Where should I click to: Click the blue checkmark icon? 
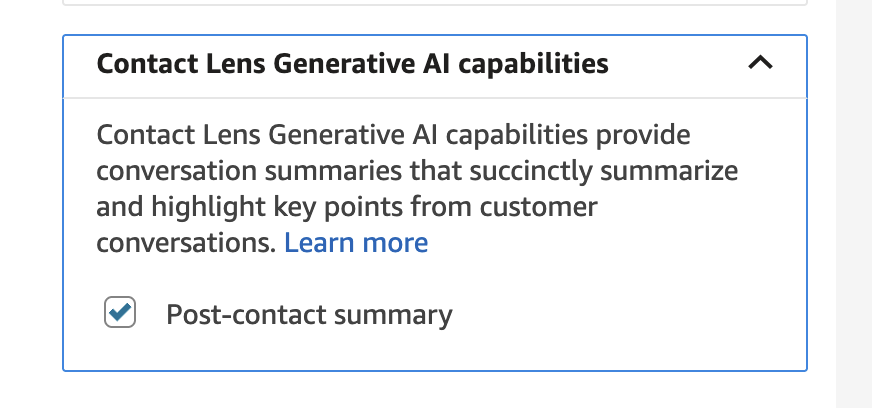click(120, 313)
